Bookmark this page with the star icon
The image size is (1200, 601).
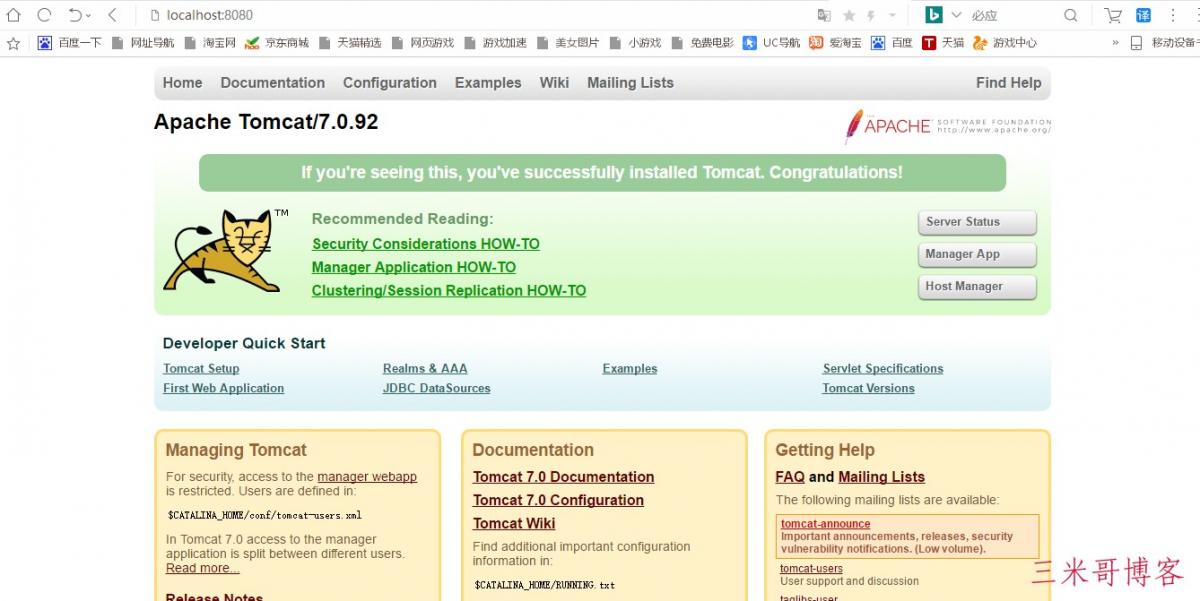(x=849, y=15)
